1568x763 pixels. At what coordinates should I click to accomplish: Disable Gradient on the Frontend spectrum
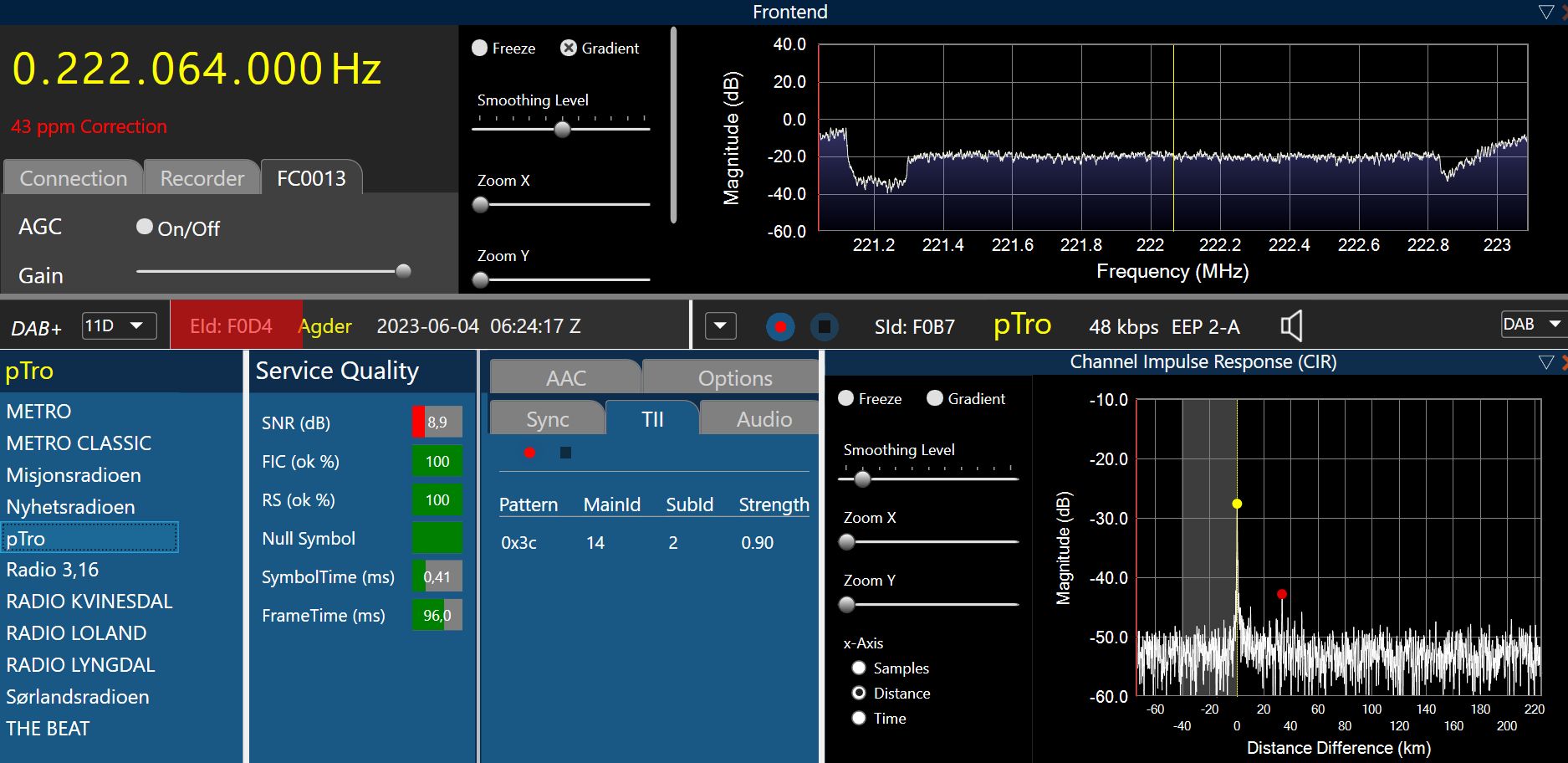tap(569, 49)
